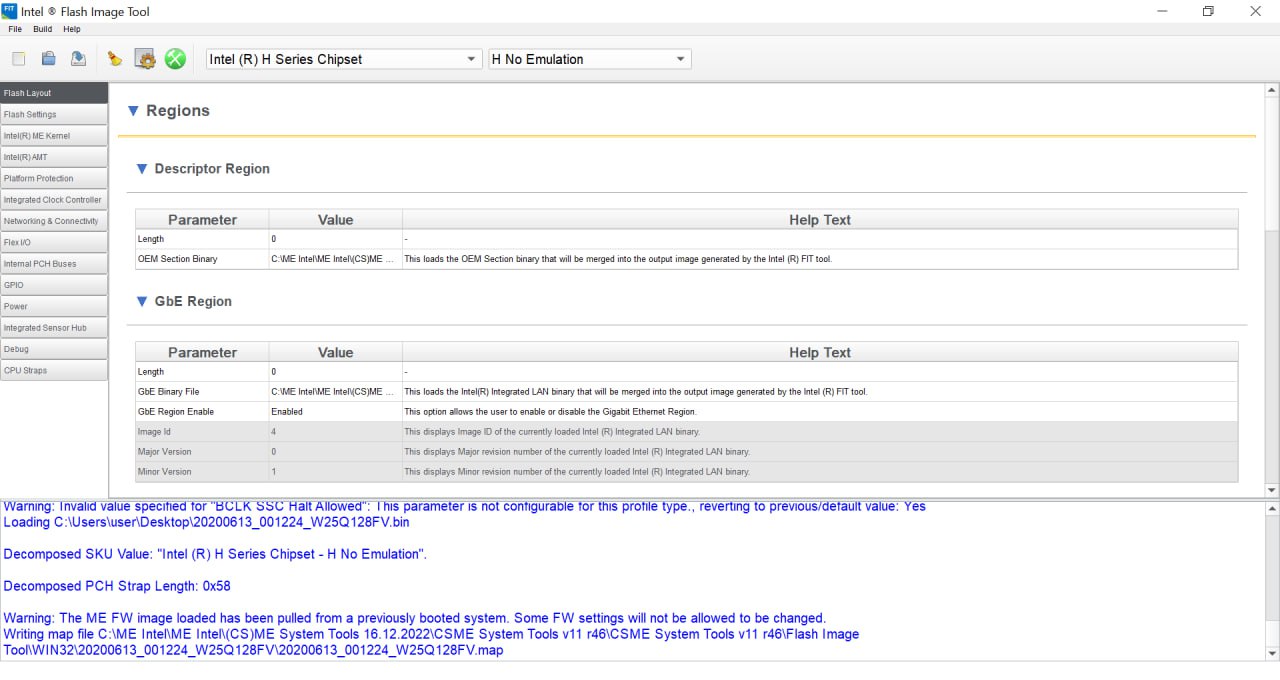Click the Descriptor Region Parameter column header
The width and height of the screenshot is (1280, 680).
tap(202, 220)
